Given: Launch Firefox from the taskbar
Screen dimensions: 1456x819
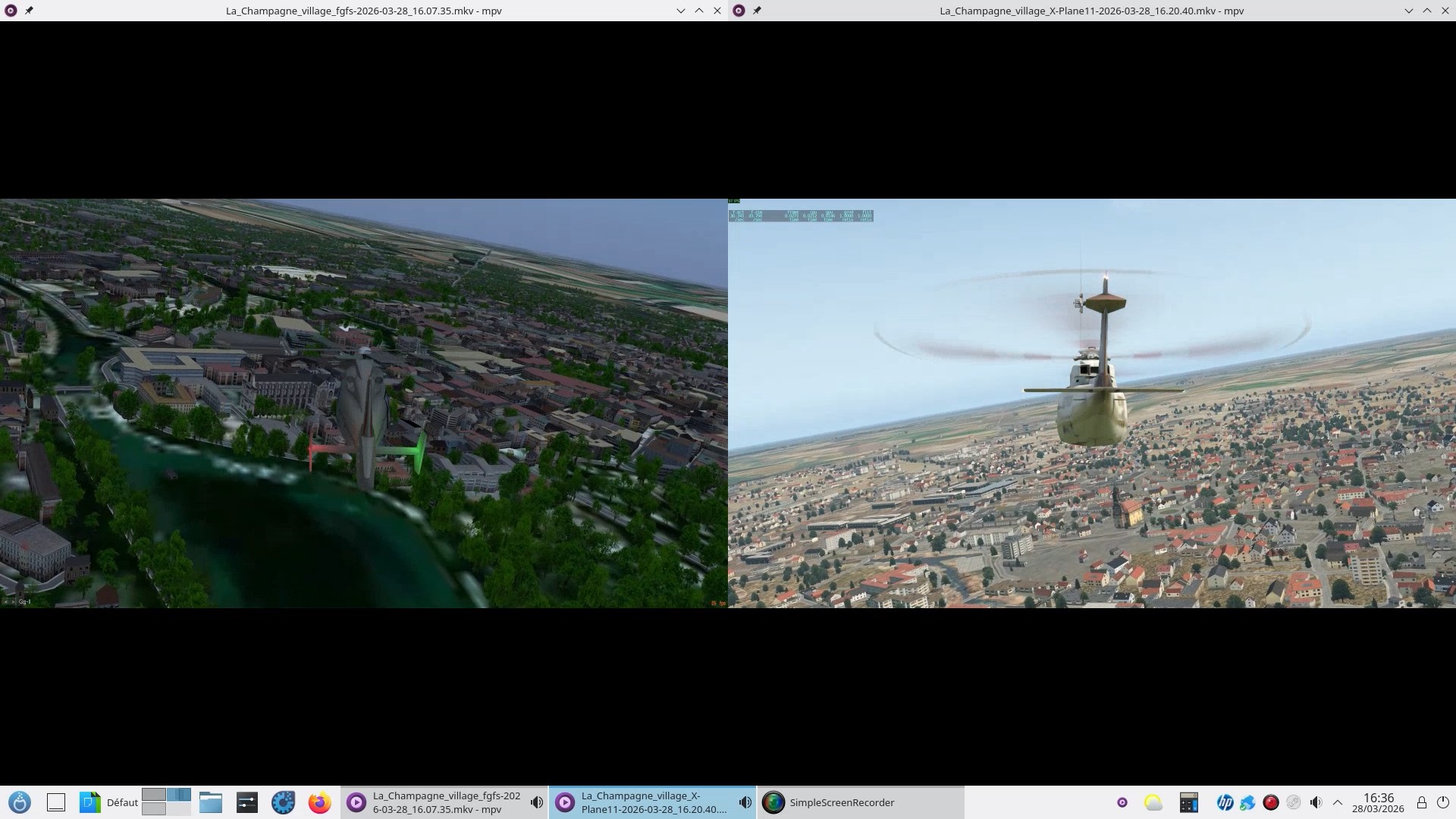Looking at the screenshot, I should click(x=320, y=802).
